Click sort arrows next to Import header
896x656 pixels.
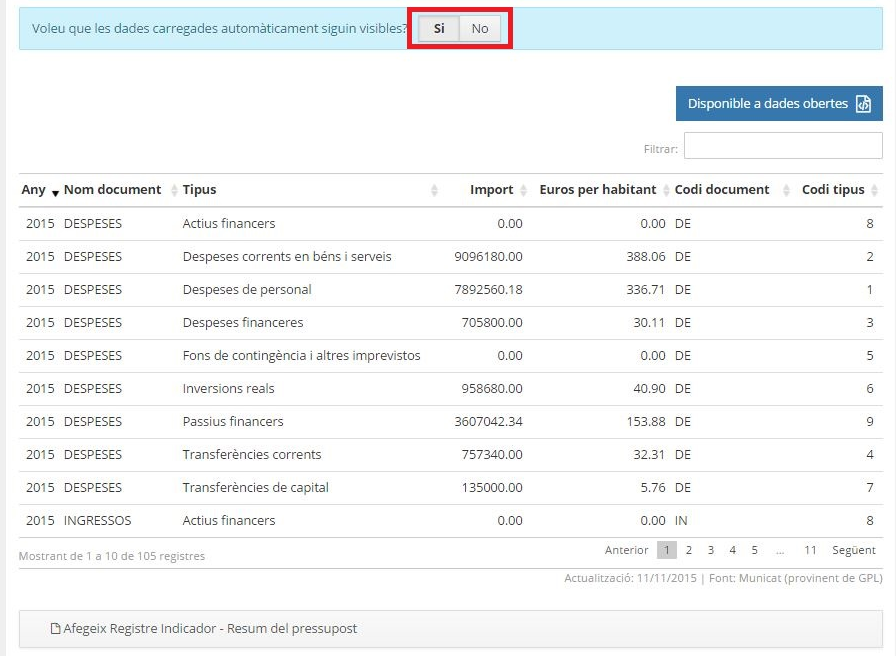[x=524, y=190]
